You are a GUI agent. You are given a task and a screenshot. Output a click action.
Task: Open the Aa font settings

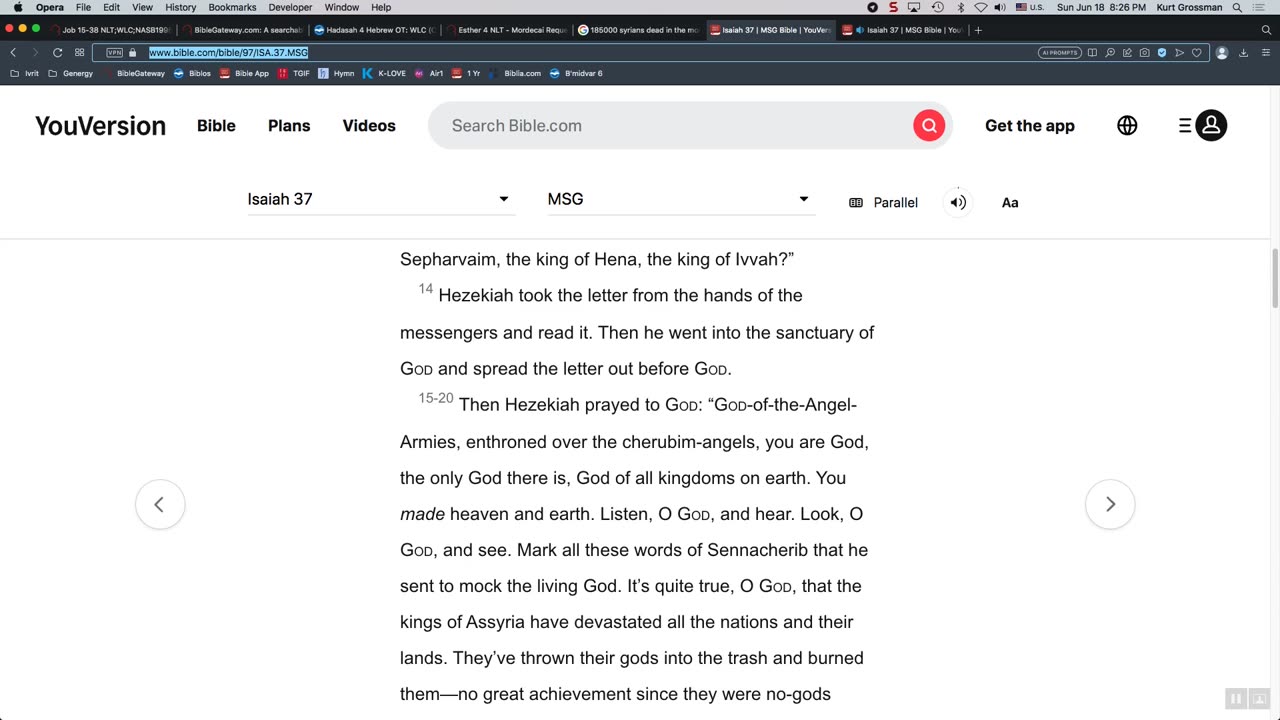pos(1010,202)
